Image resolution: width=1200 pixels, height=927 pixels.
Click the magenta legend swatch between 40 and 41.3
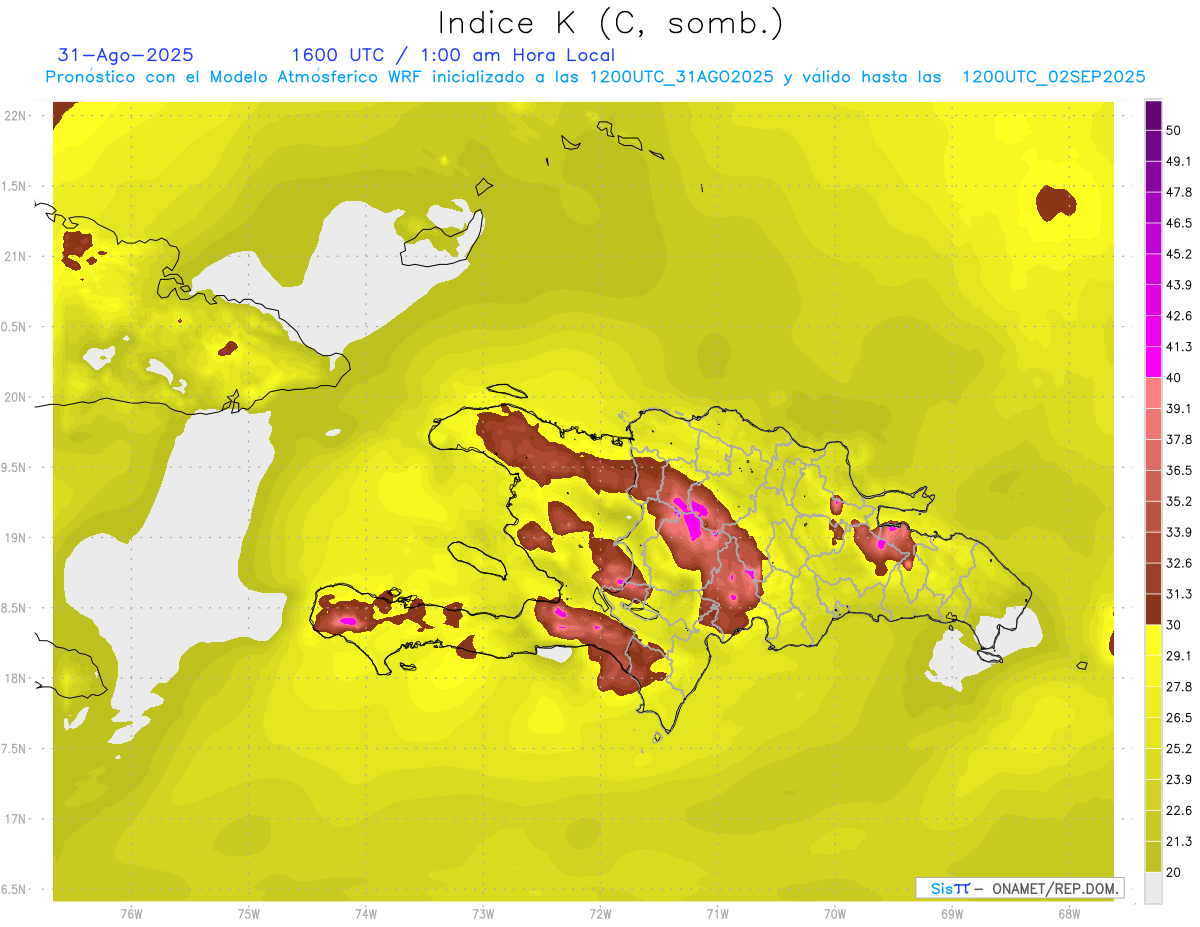[1153, 362]
